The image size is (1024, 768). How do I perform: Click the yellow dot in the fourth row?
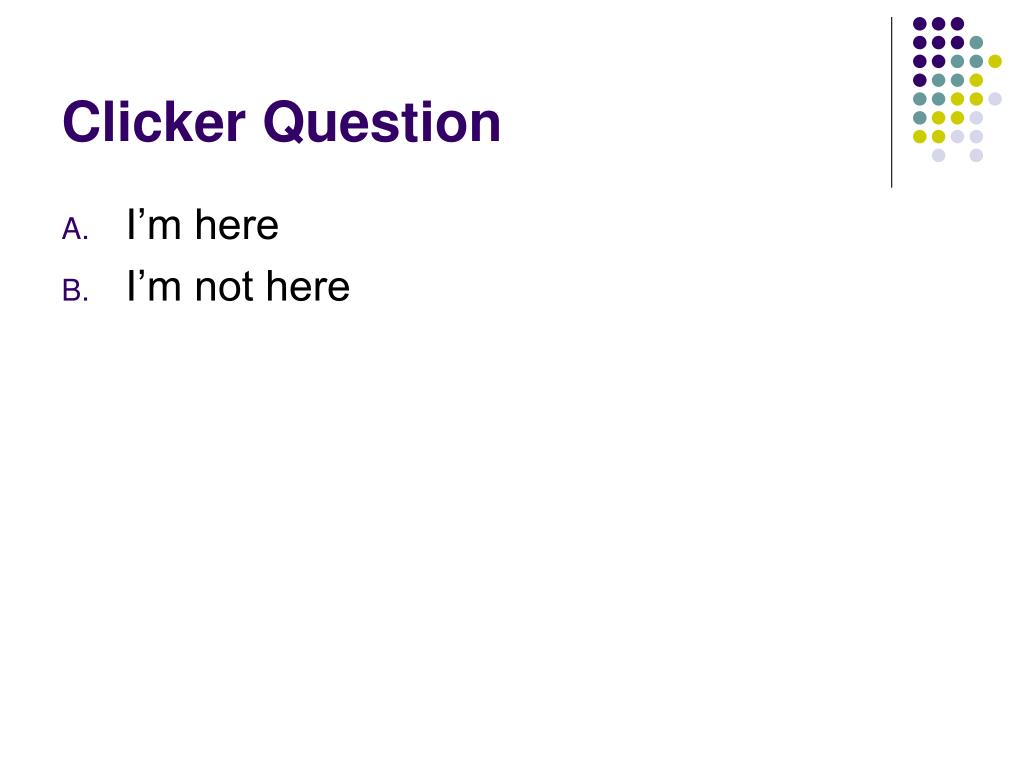[x=976, y=80]
